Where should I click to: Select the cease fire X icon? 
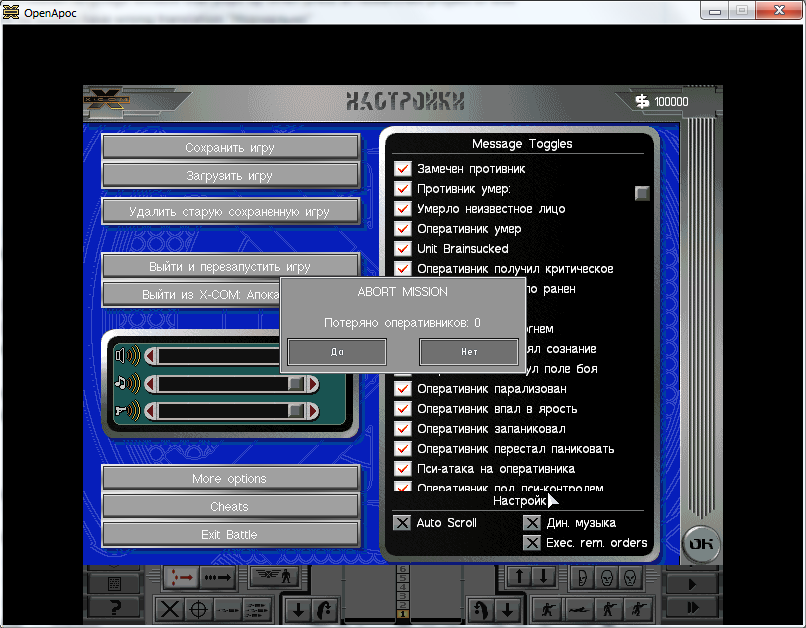click(169, 609)
